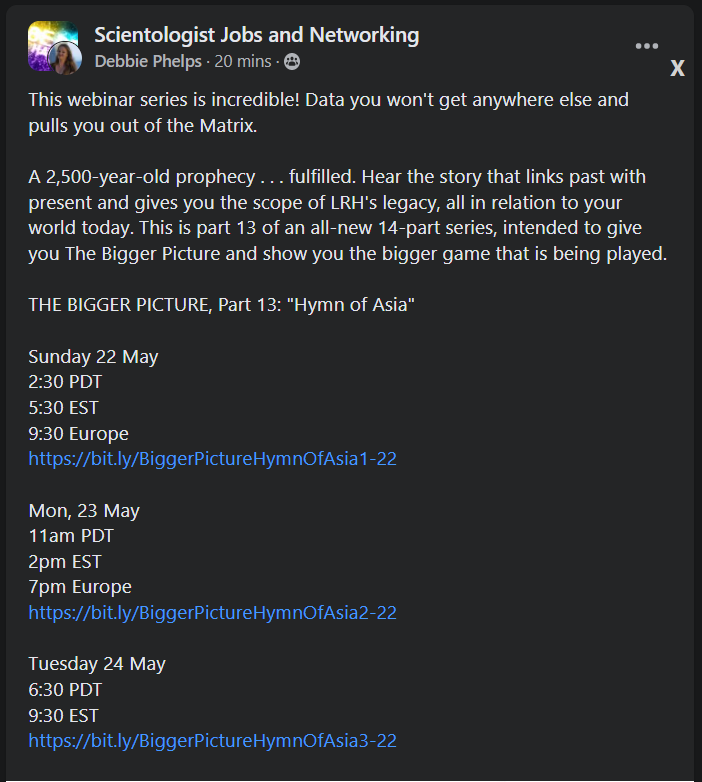Viewport: 702px width, 782px height.
Task: Open the Scientologist Jobs and Networking group
Action: pyautogui.click(x=256, y=35)
